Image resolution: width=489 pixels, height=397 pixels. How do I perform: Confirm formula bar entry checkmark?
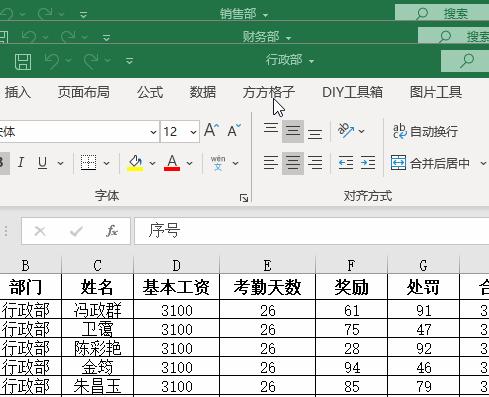(x=76, y=231)
